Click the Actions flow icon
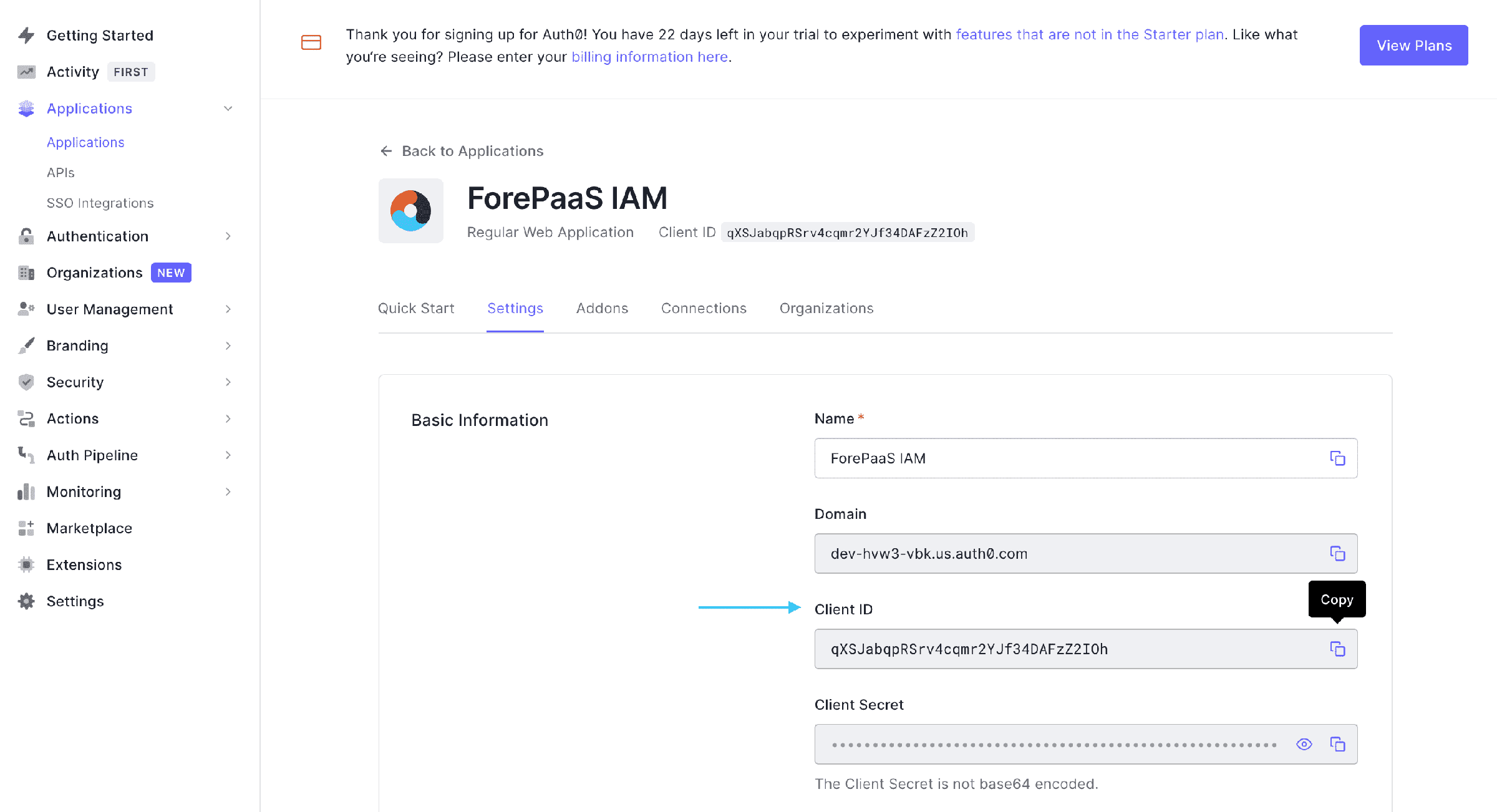 [x=26, y=418]
